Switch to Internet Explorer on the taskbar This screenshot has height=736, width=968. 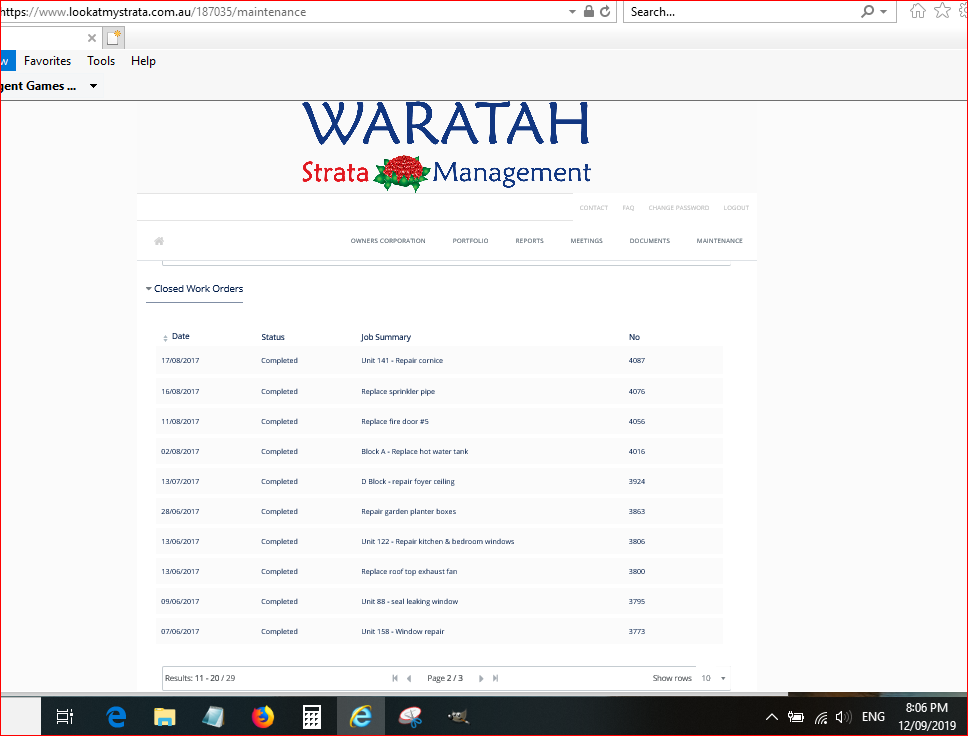(x=361, y=716)
